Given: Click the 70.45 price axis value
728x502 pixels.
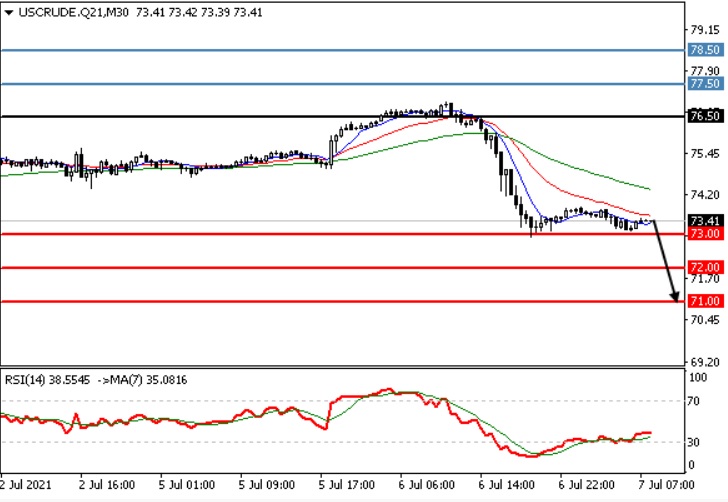Looking at the screenshot, I should click(x=705, y=320).
